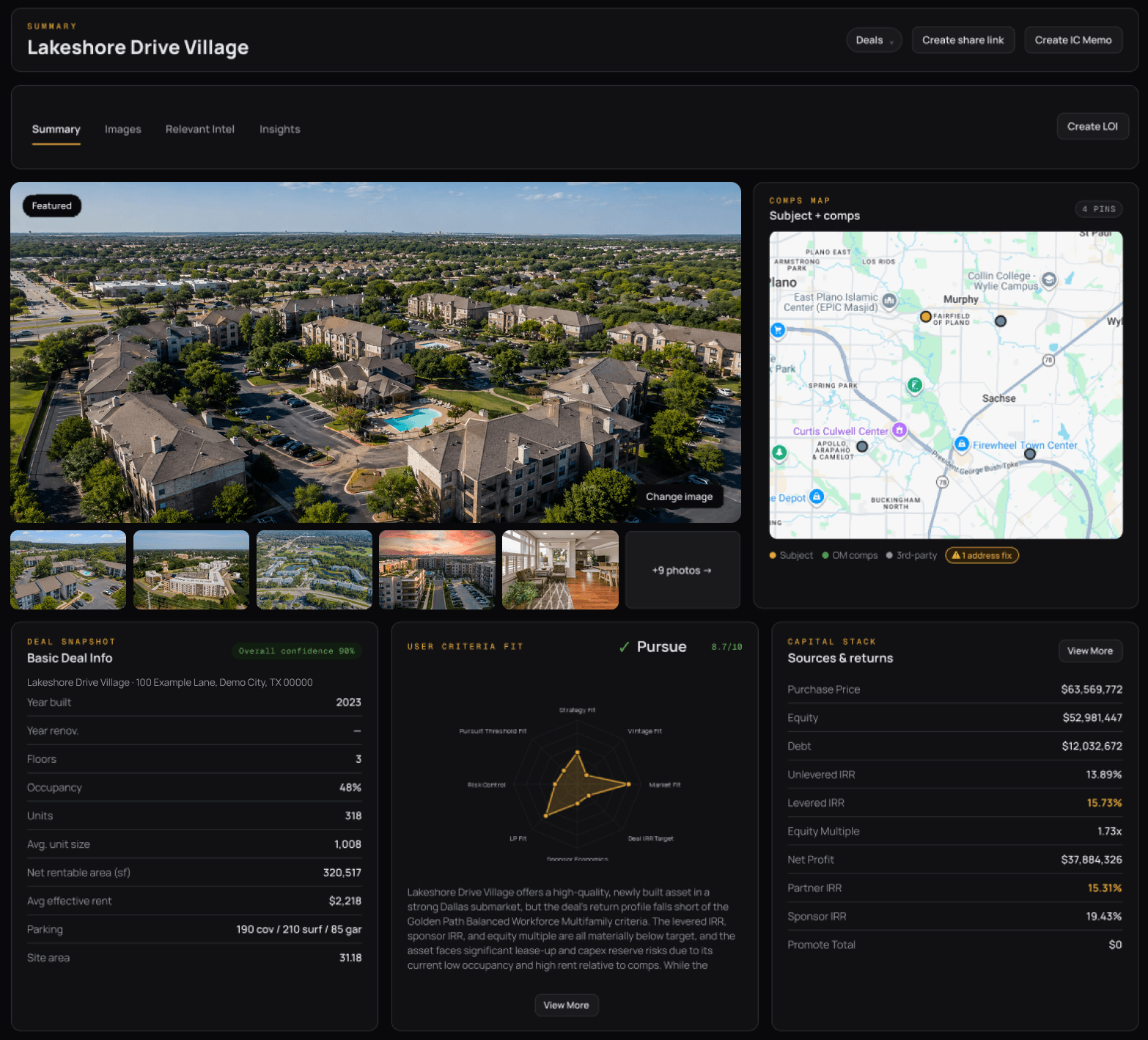This screenshot has height=1040, width=1148.
Task: Select the sunset skyline thumbnail
Action: tap(437, 570)
